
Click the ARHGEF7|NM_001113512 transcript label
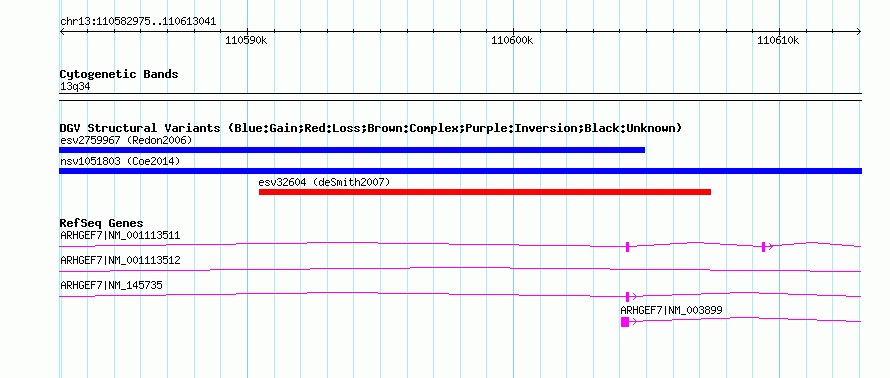[x=120, y=261]
